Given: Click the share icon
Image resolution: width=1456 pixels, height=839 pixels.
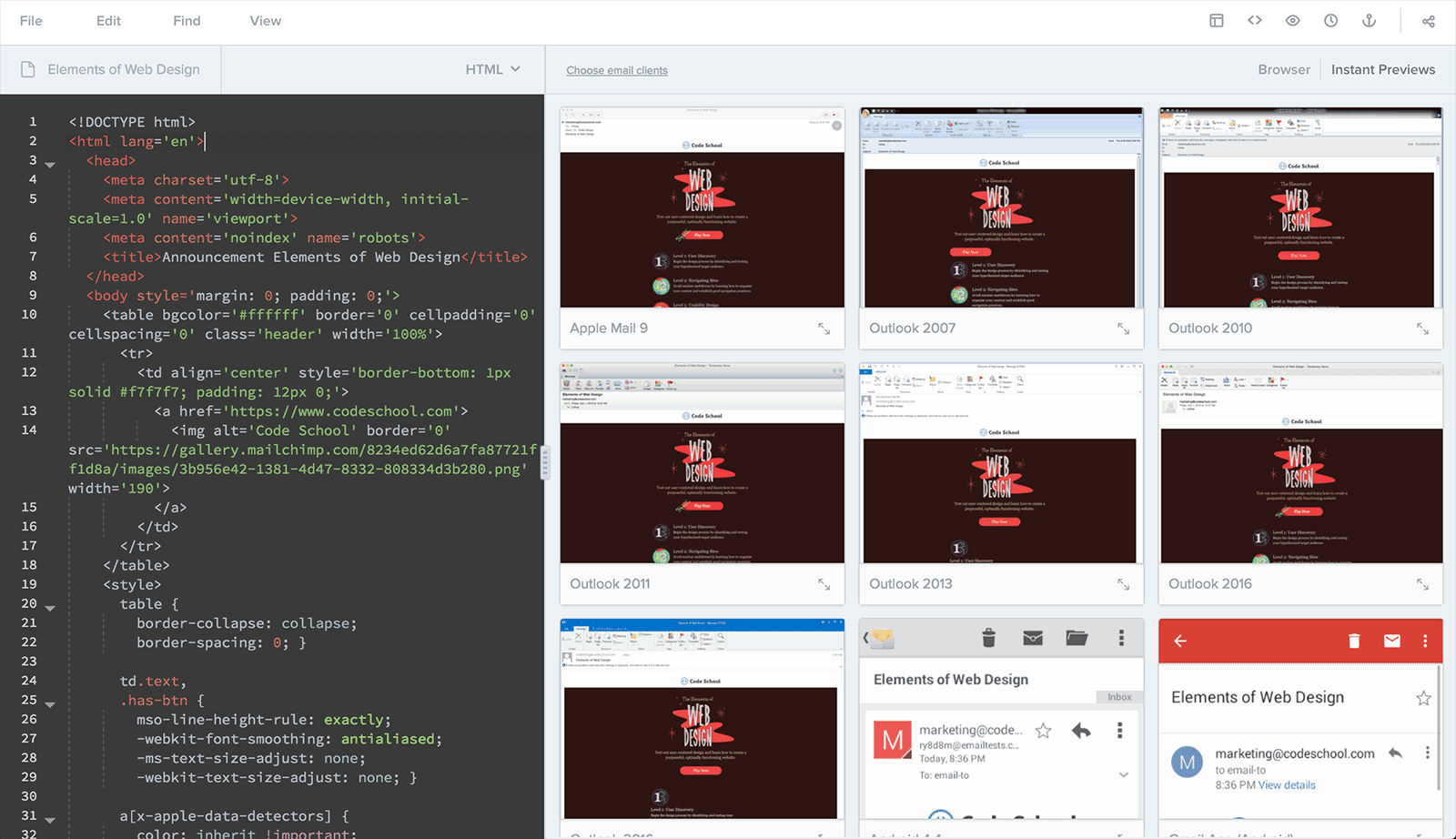Looking at the screenshot, I should [1428, 21].
